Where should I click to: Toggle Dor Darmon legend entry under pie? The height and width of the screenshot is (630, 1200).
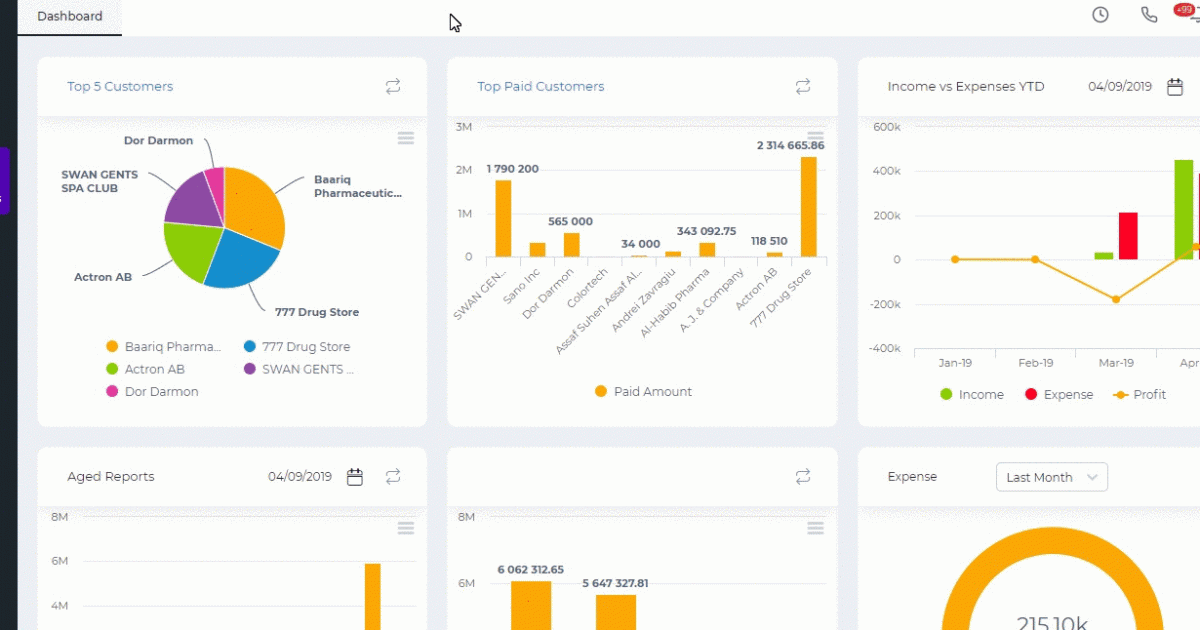(152, 392)
